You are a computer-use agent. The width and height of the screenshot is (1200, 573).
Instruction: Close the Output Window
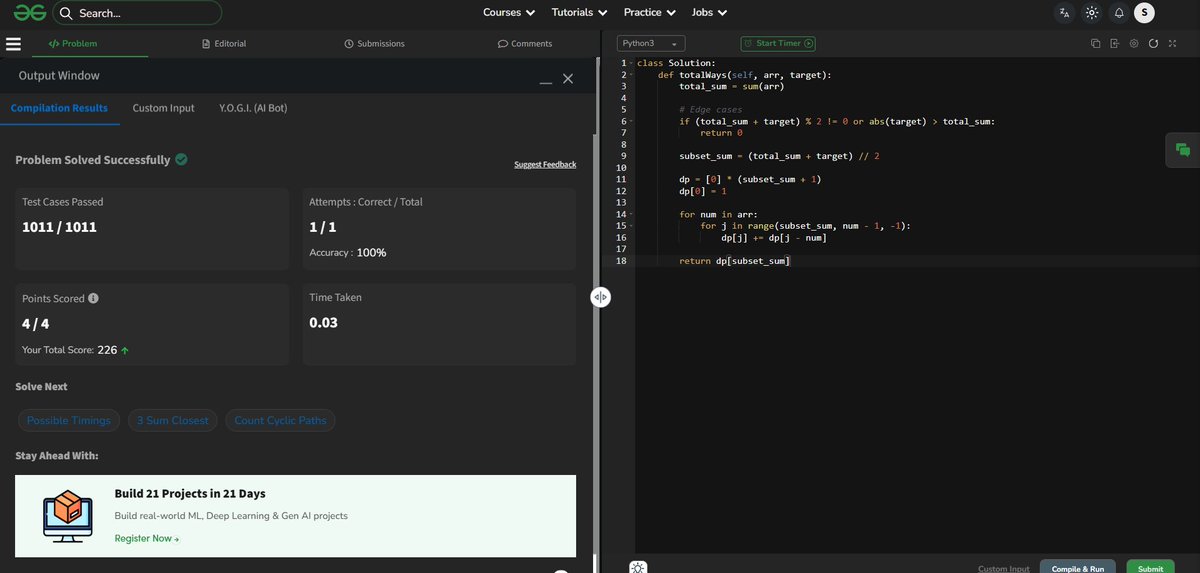pyautogui.click(x=568, y=78)
